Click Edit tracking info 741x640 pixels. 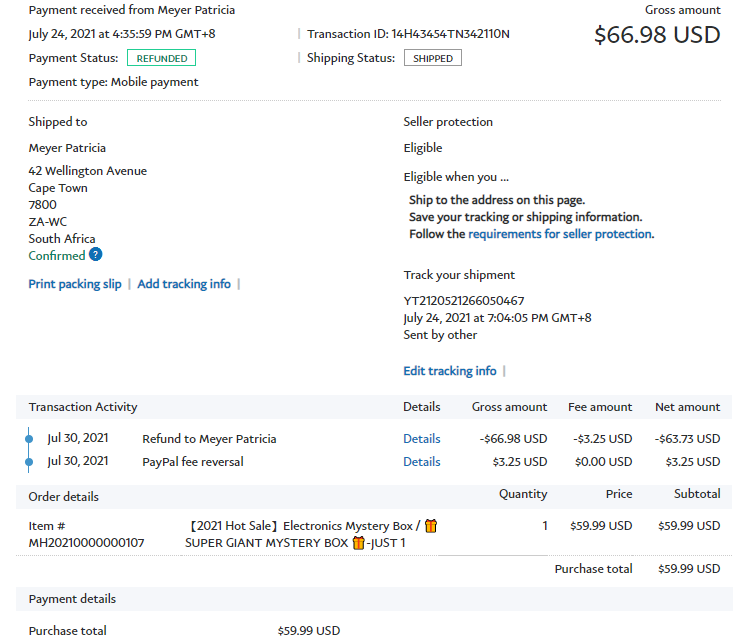[450, 371]
